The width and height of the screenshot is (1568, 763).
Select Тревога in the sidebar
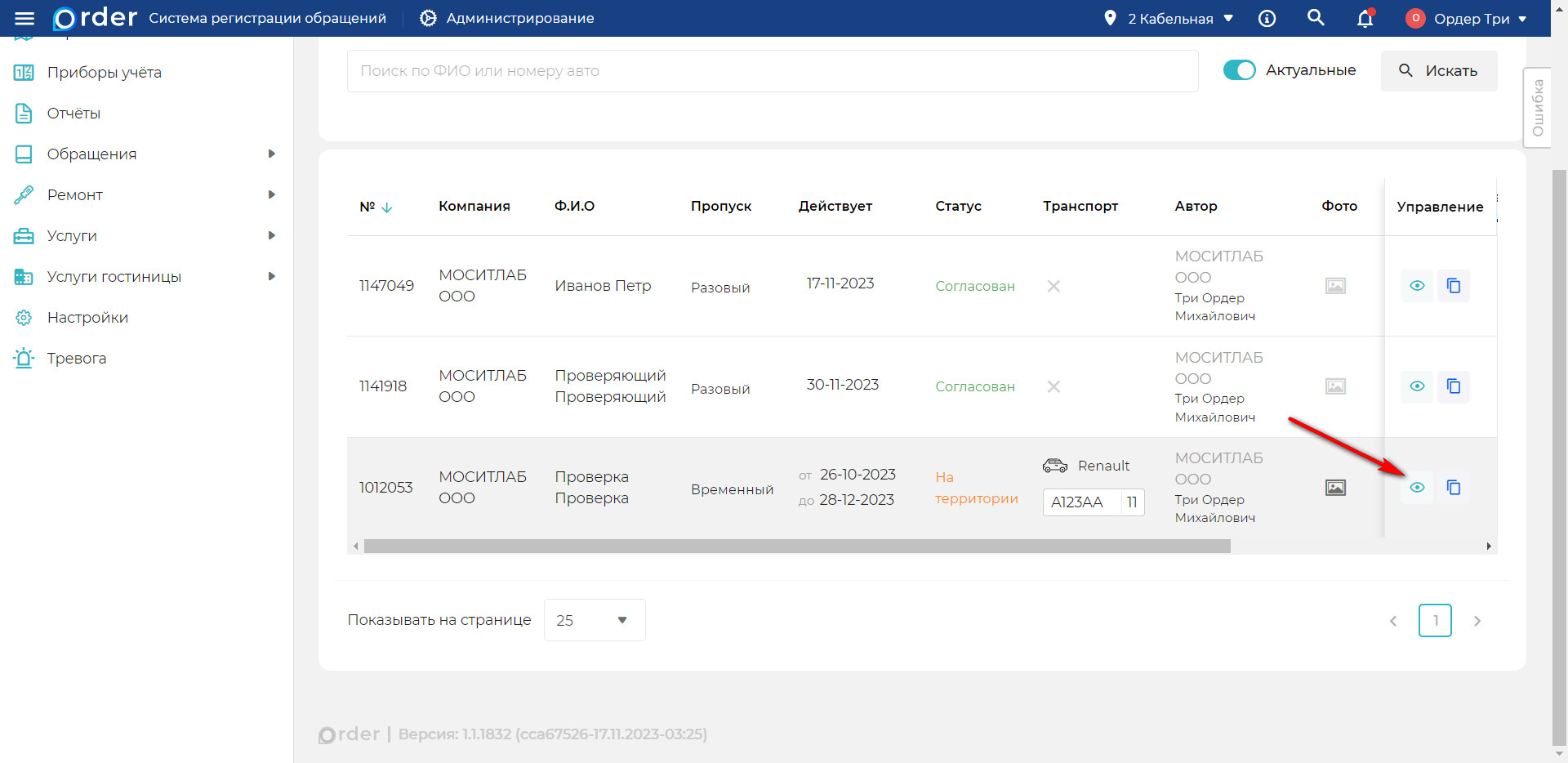click(x=76, y=358)
